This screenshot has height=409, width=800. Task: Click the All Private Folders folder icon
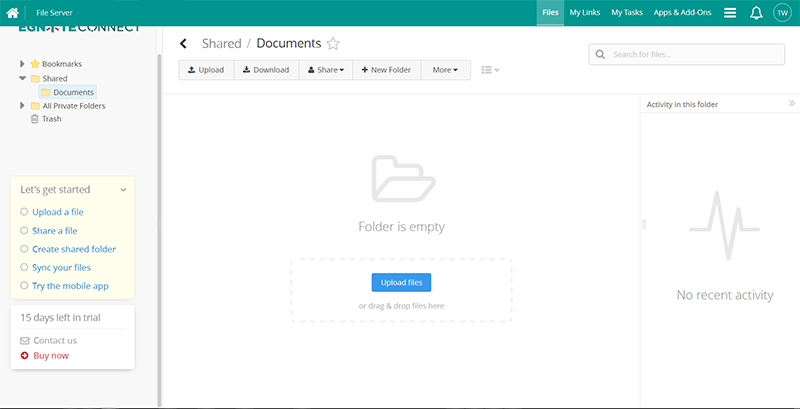coord(35,106)
